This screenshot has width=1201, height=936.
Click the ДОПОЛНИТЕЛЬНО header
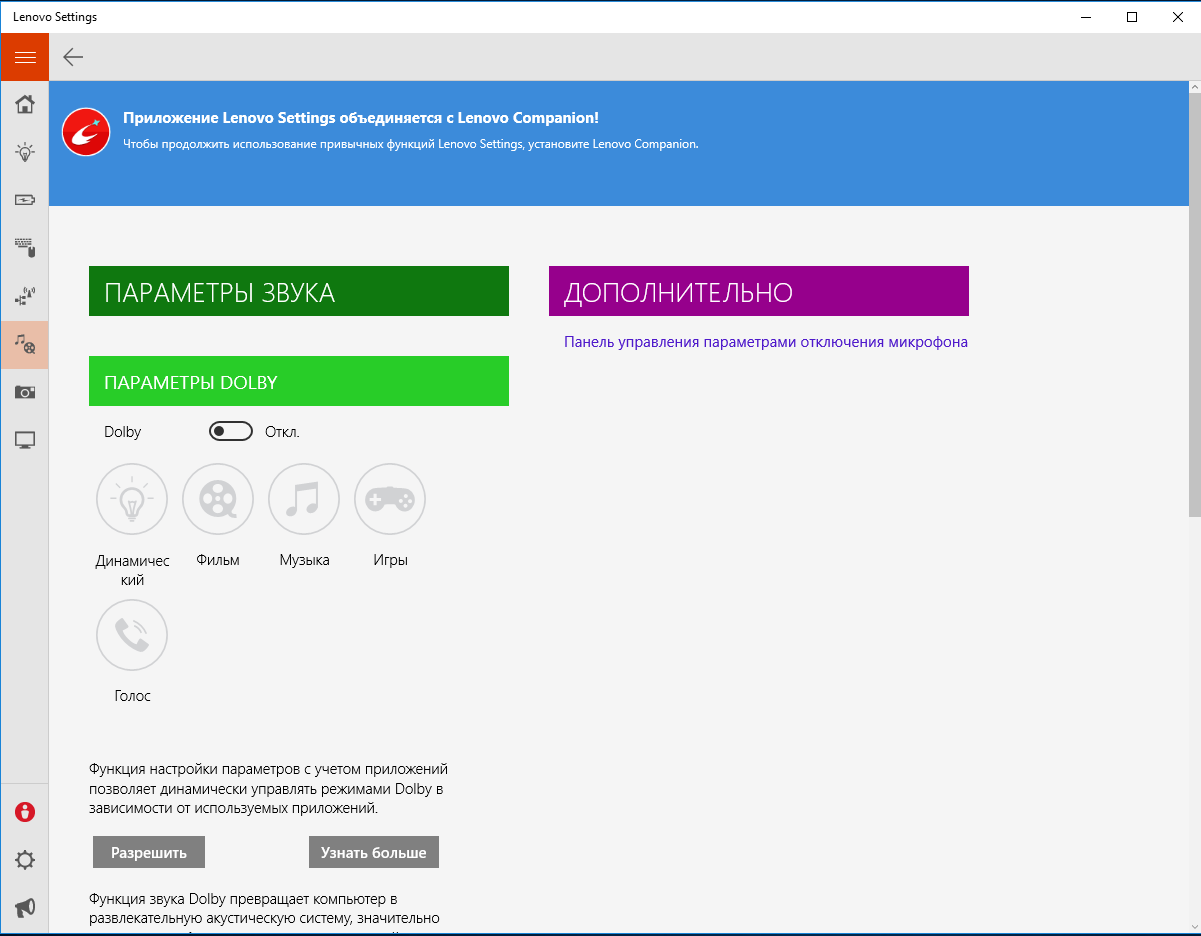[759, 291]
